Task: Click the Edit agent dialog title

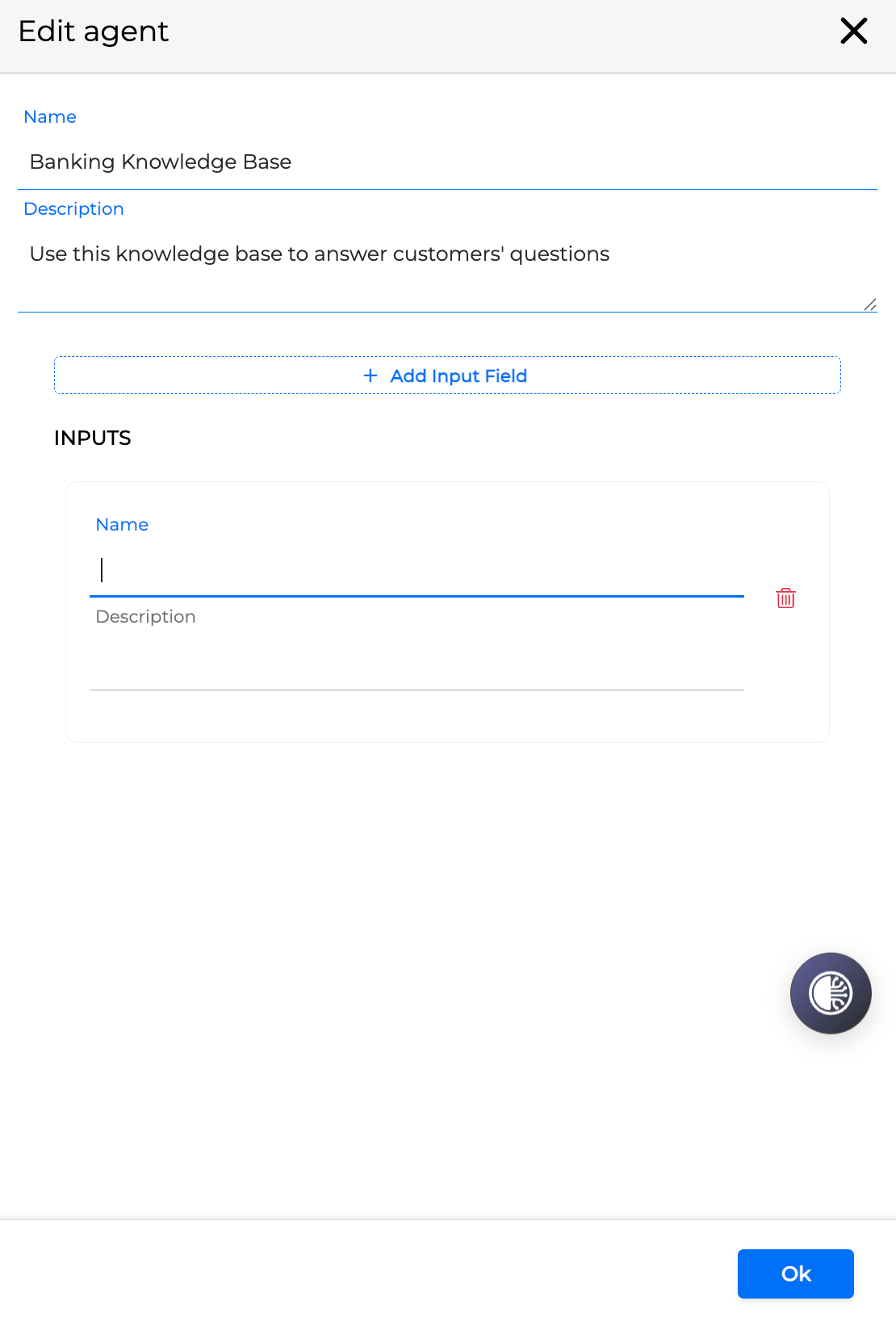Action: pyautogui.click(x=94, y=31)
